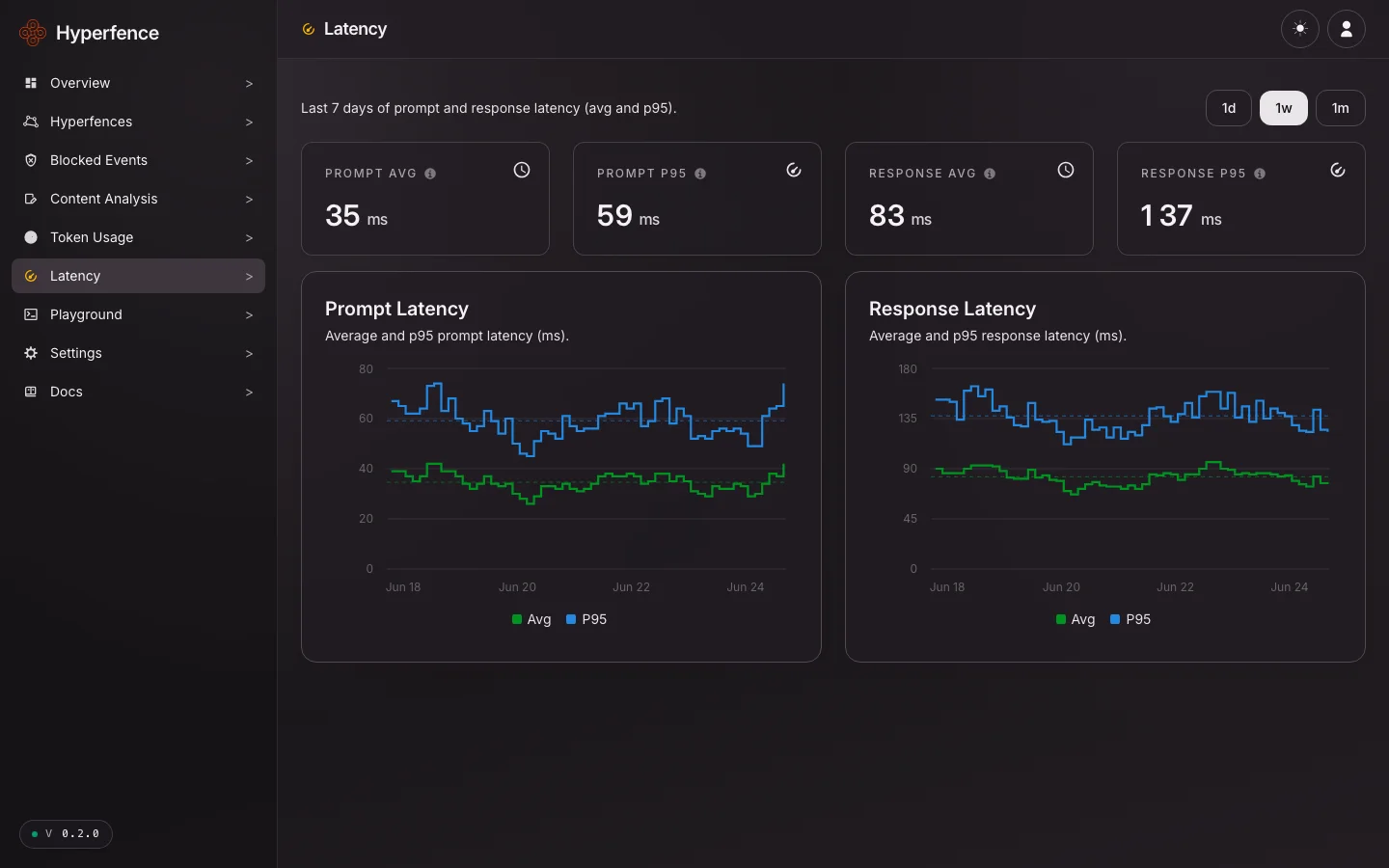Expand the Latency chevron

(249, 277)
